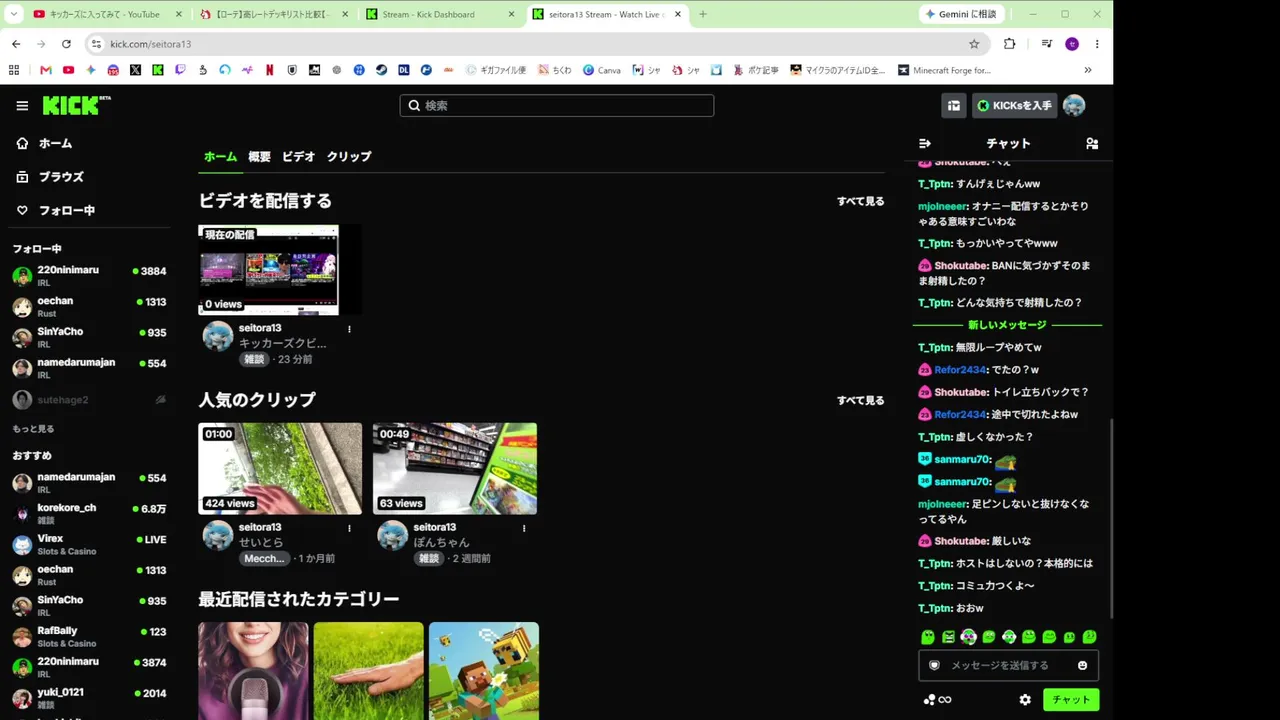Switch to the キッカーズに入ってみて YouTube tab

coord(107,14)
